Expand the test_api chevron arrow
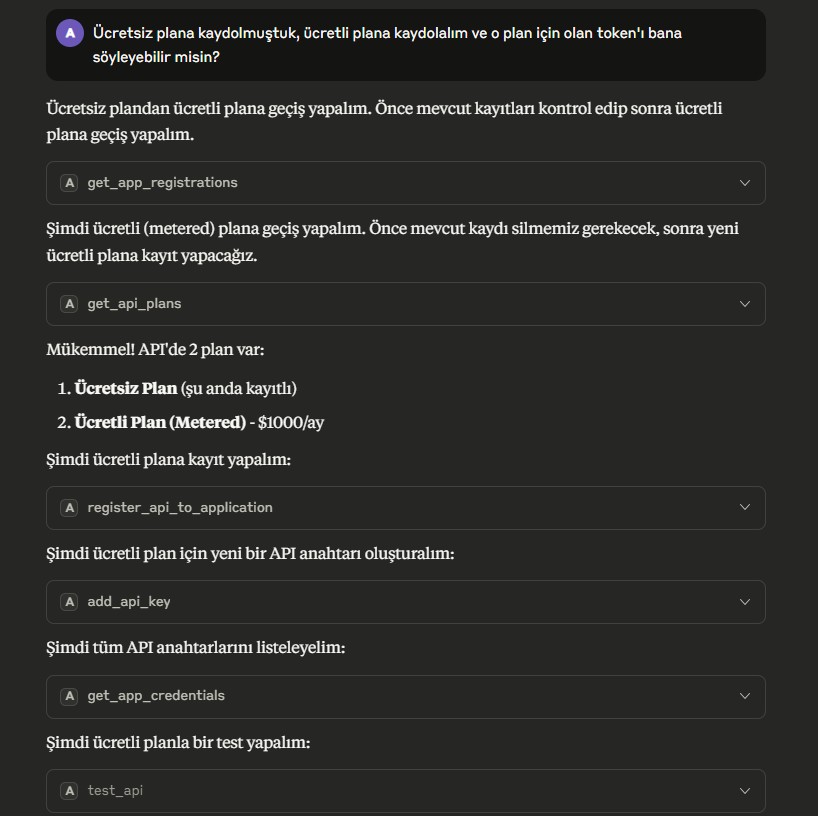818x816 pixels. 744,791
